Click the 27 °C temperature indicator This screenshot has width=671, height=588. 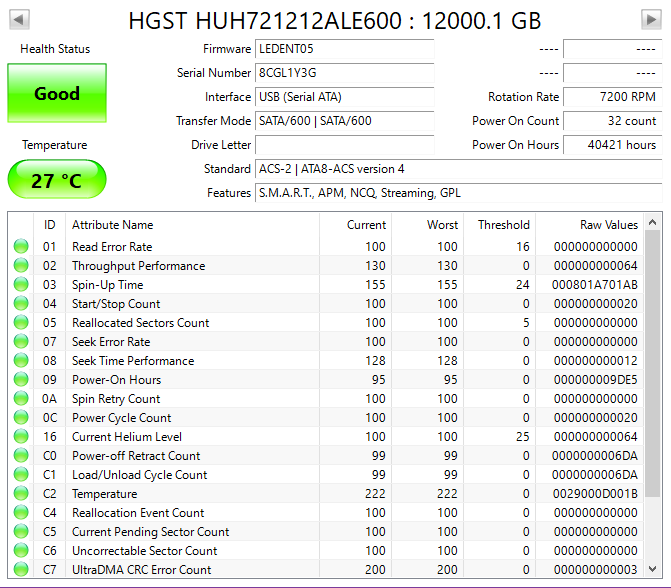[56, 181]
